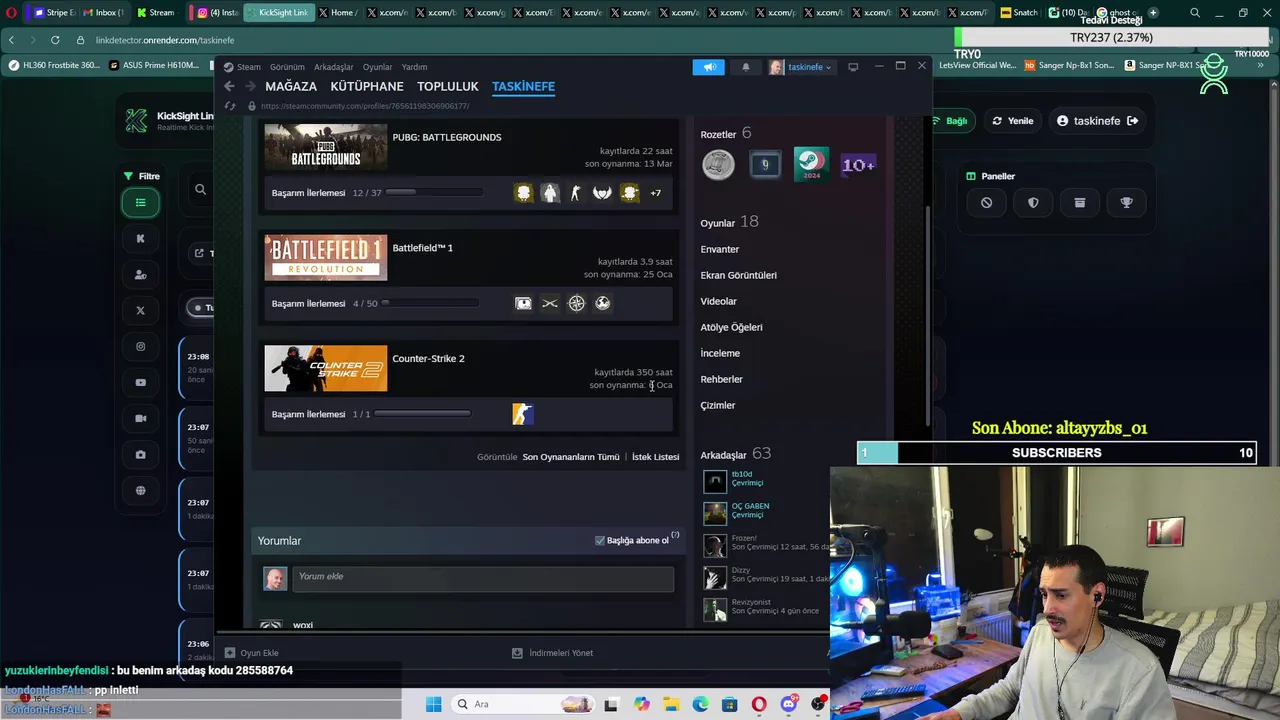
Task: Open İnceleme link
Action: tap(720, 353)
